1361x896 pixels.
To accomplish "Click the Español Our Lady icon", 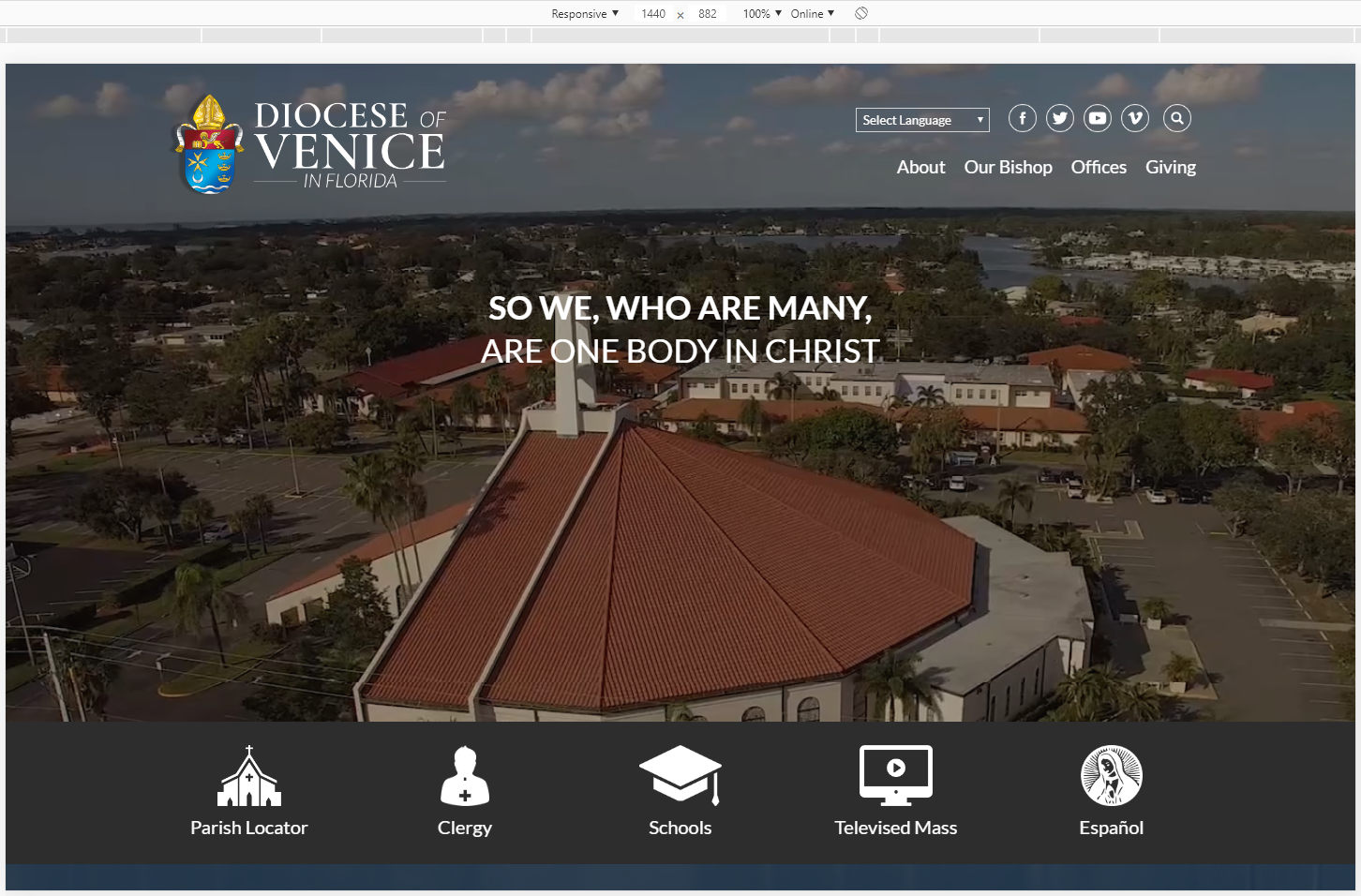I will click(1112, 775).
